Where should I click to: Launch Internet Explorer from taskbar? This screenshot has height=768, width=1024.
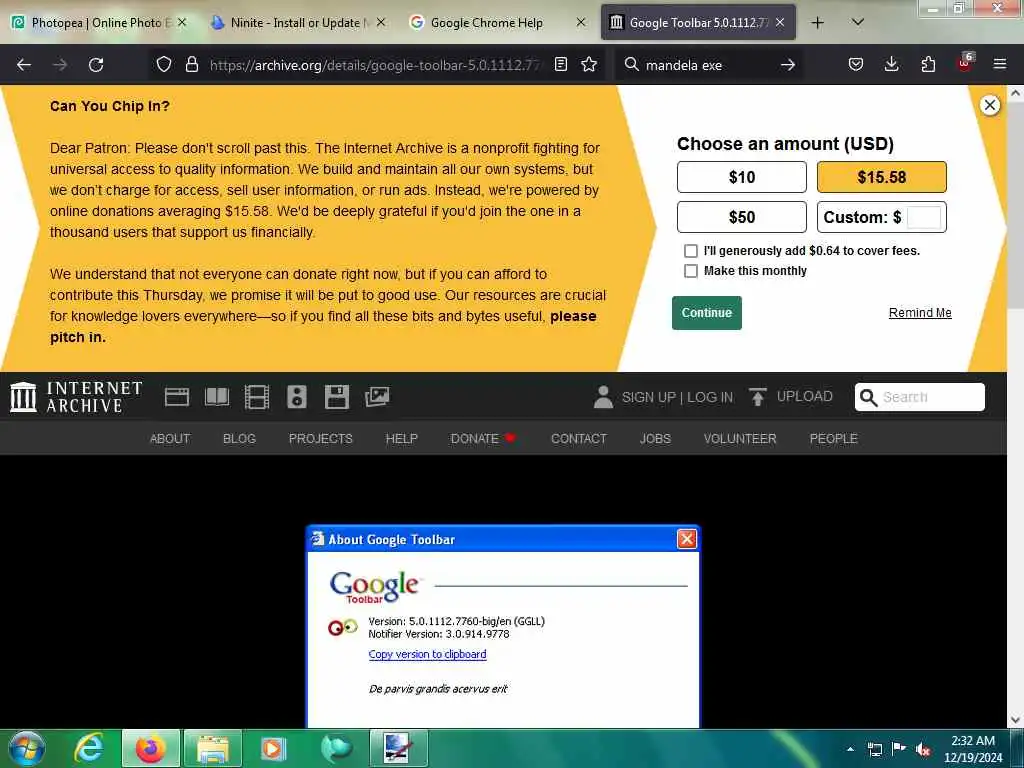[x=88, y=748]
